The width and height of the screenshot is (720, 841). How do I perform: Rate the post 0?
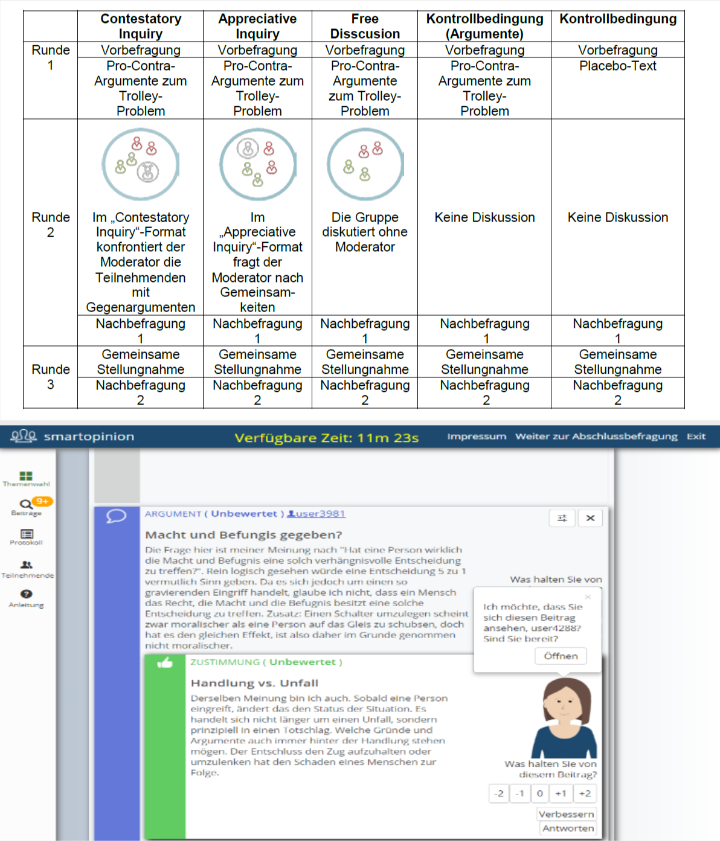pyautogui.click(x=540, y=793)
